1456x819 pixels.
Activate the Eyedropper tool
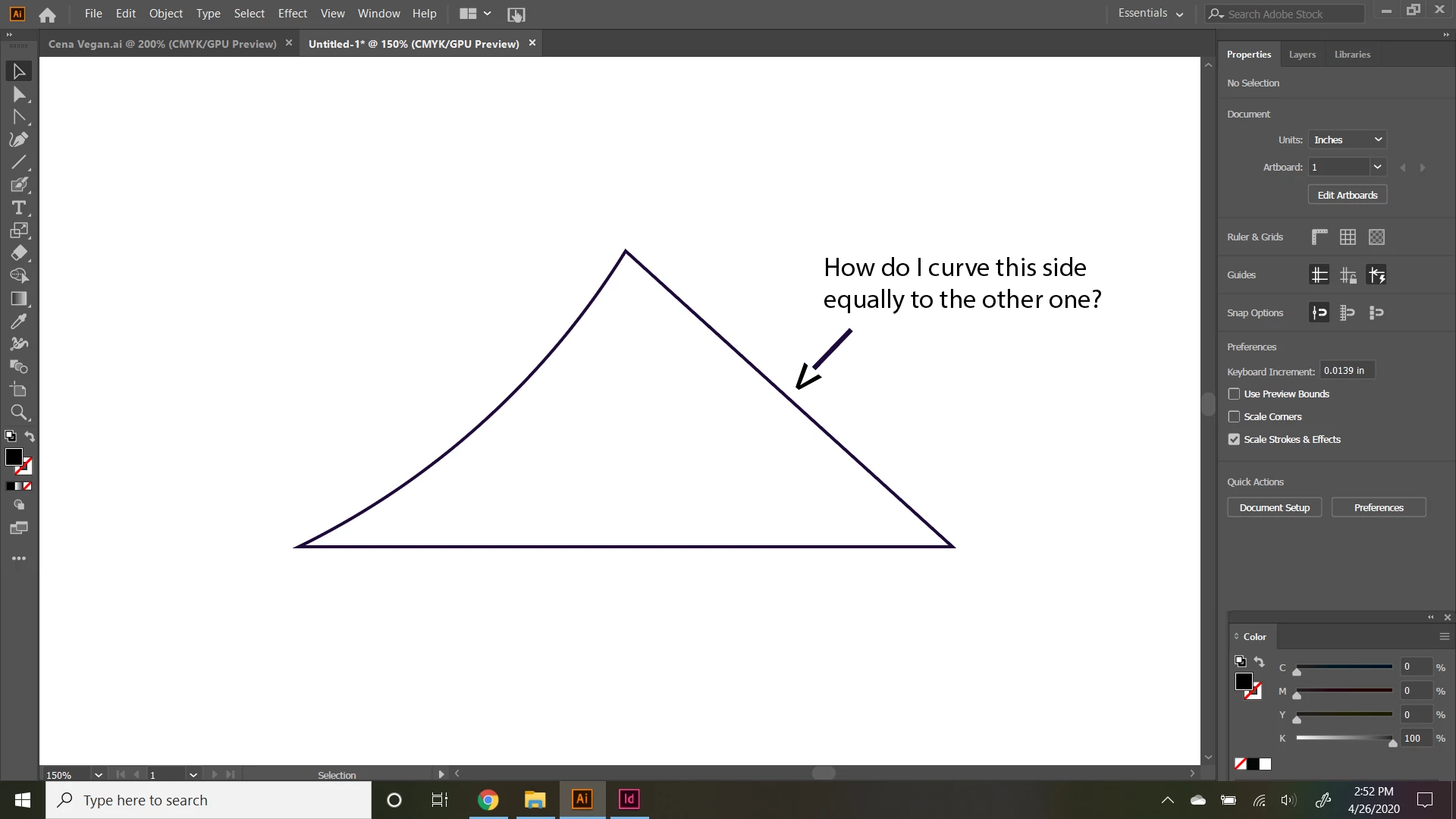(x=19, y=322)
